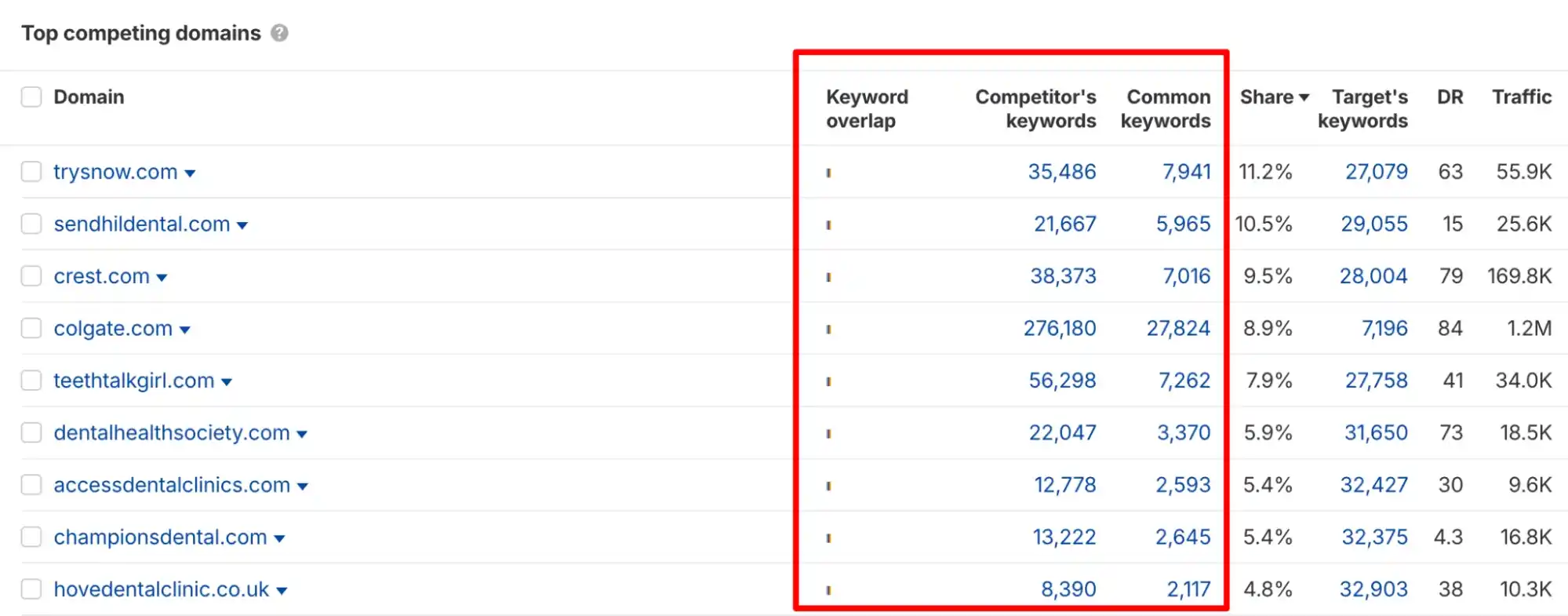
Task: Open competitor's keywords value 276,180
Action: [1060, 328]
